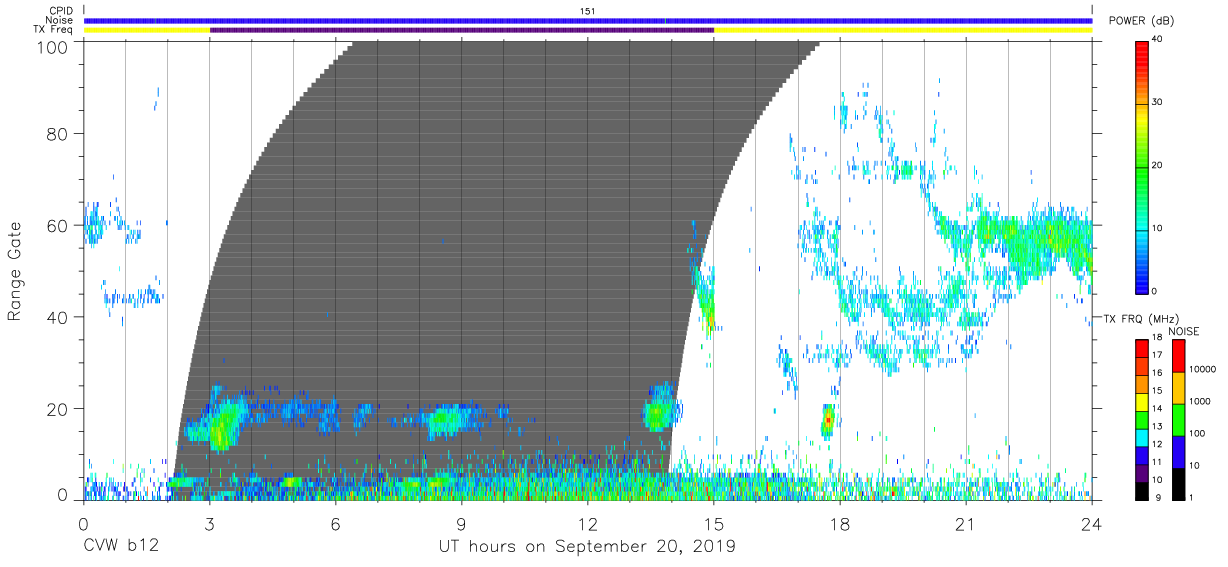The width and height of the screenshot is (1228, 567).
Task: Click the 24 UT hour tick label
Action: click(x=1092, y=523)
